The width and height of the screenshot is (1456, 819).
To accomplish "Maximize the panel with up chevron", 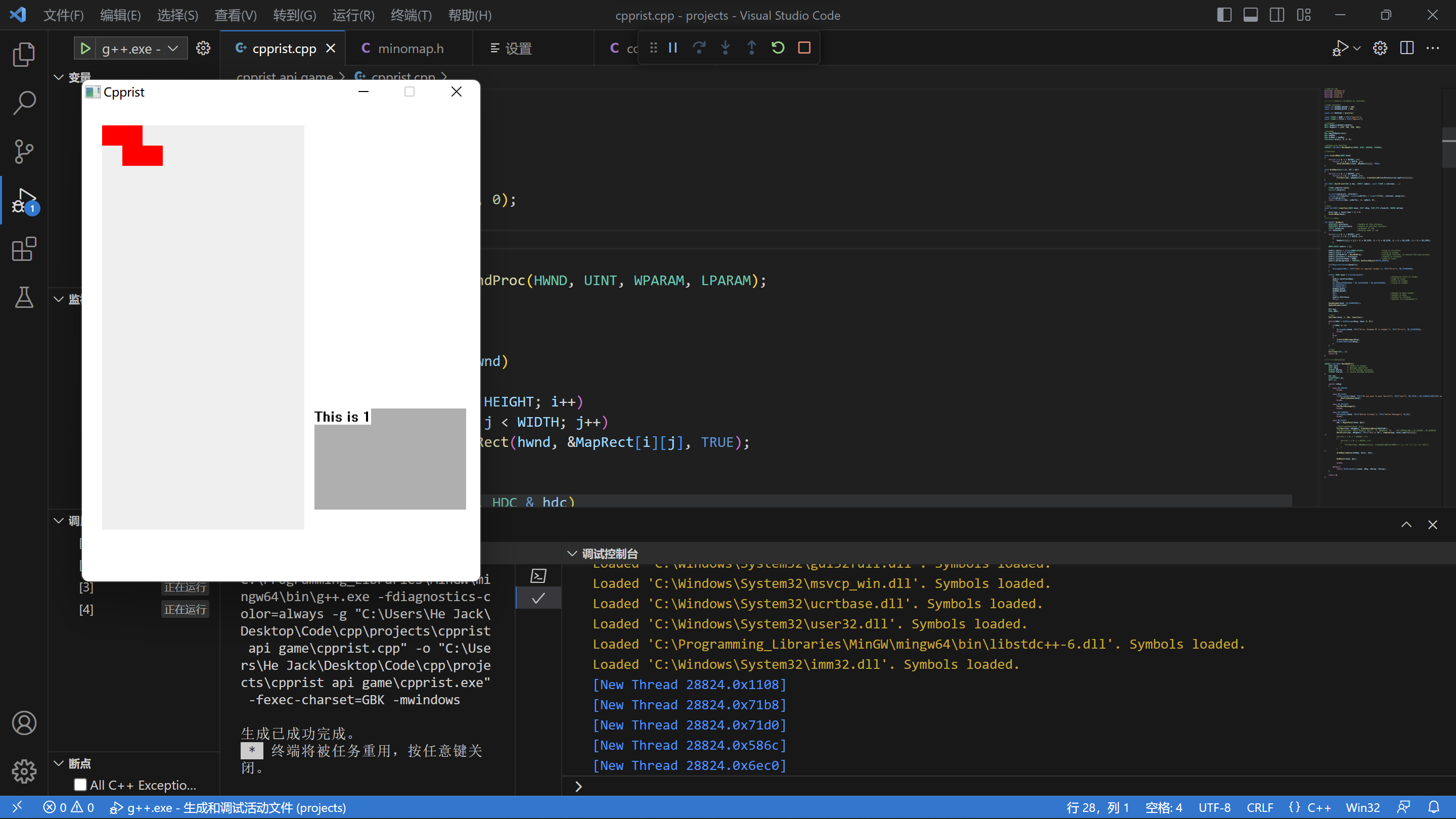I will click(1406, 525).
